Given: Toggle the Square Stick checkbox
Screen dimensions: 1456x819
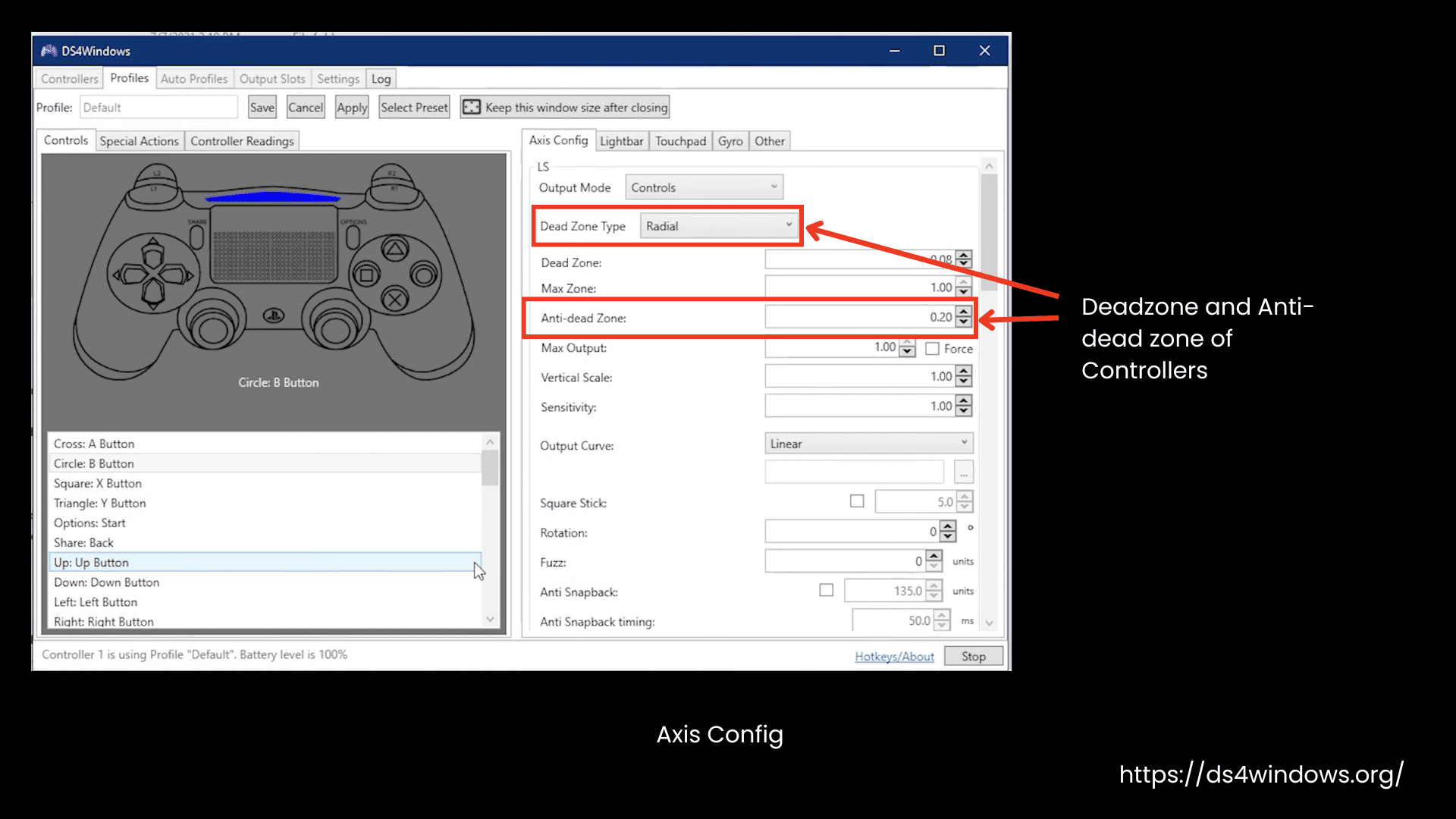Looking at the screenshot, I should 857,501.
